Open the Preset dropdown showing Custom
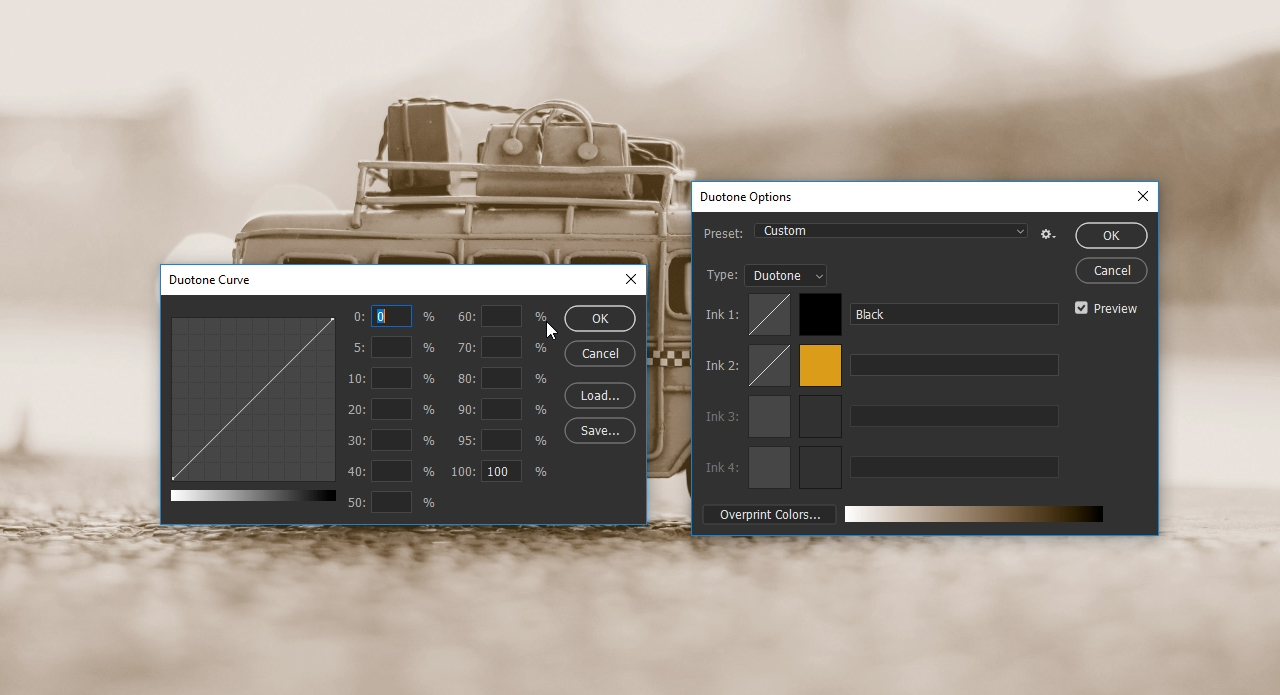The image size is (1280, 695). (891, 231)
